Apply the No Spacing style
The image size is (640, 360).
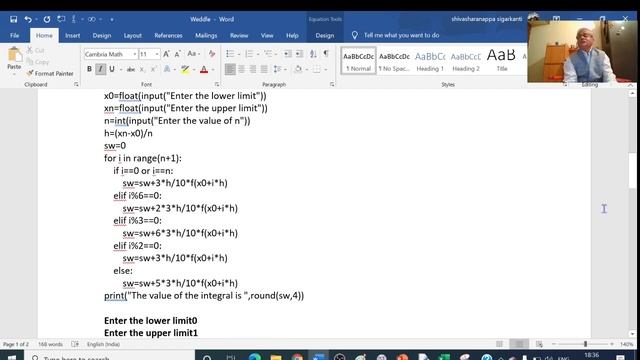394,61
